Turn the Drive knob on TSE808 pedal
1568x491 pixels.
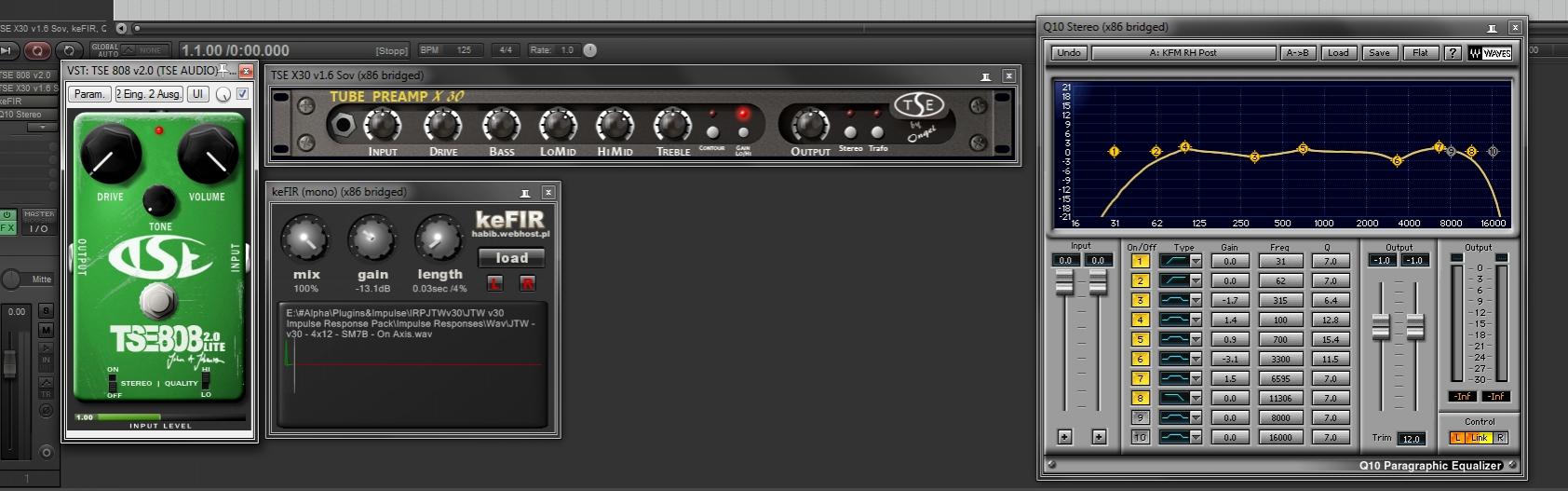pos(111,154)
